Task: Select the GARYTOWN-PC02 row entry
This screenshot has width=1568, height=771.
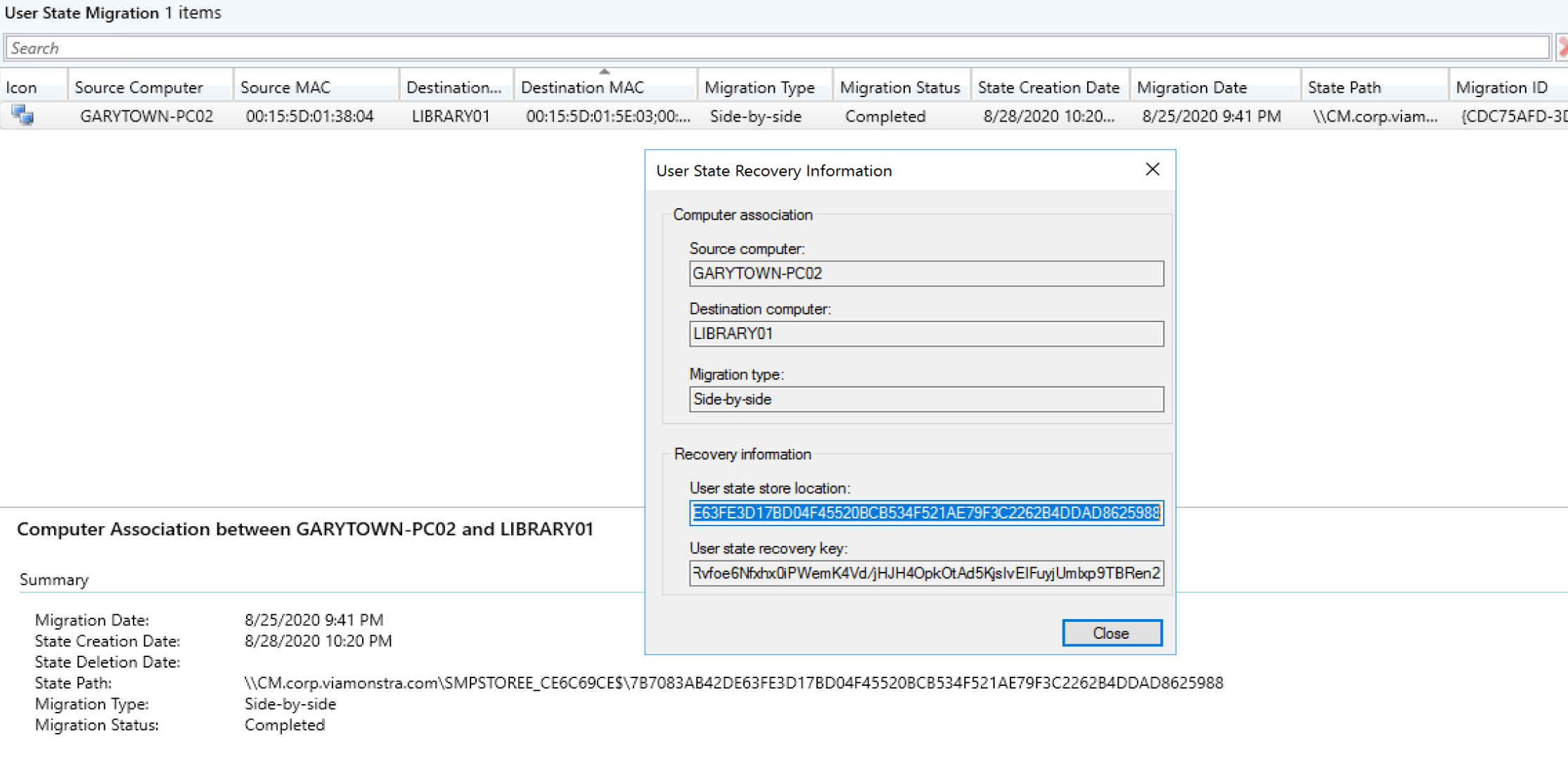Action: click(146, 116)
